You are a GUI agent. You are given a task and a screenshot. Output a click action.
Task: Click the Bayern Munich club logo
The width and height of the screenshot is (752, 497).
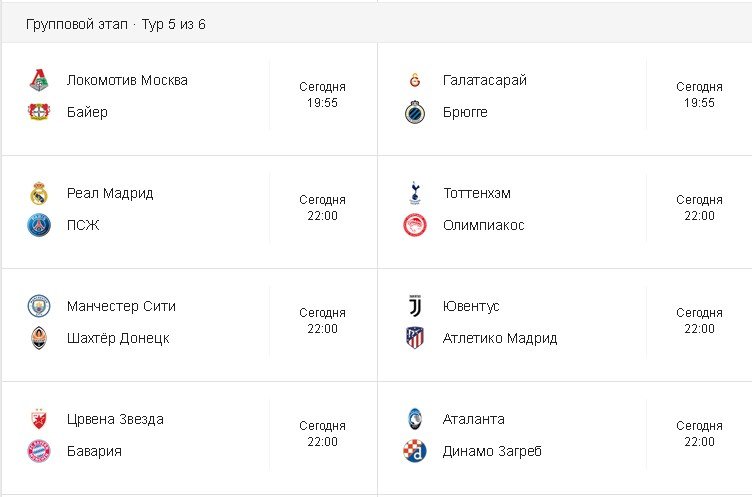coord(39,451)
